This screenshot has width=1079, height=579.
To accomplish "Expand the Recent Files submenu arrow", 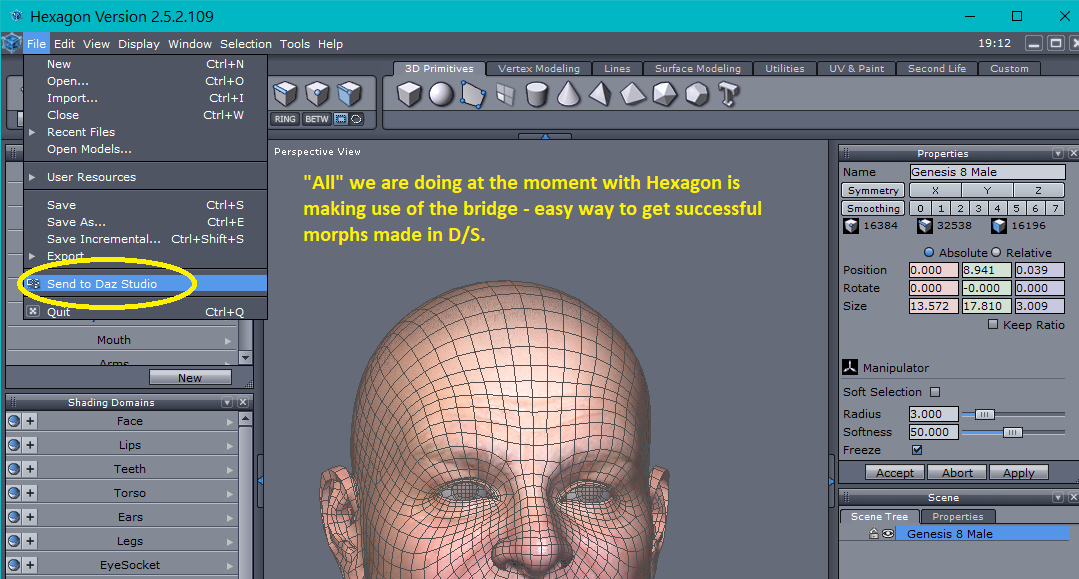I will tap(32, 131).
